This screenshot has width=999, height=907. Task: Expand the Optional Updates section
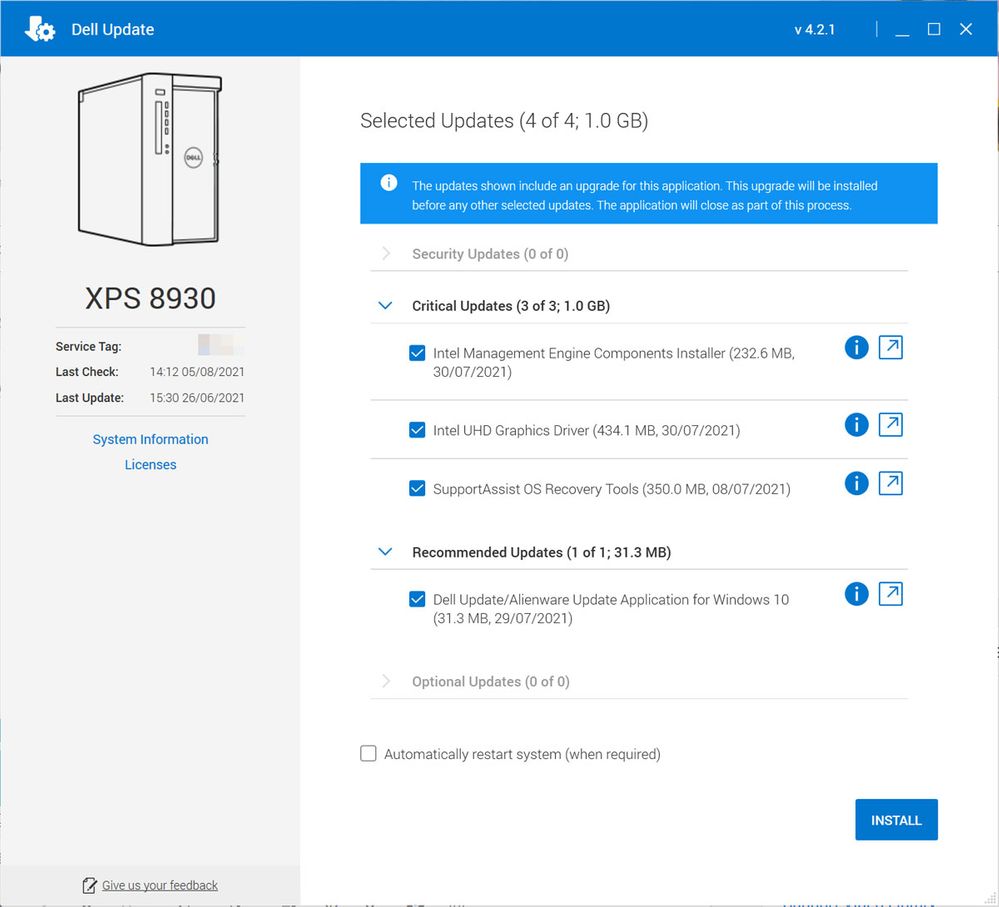pos(385,681)
